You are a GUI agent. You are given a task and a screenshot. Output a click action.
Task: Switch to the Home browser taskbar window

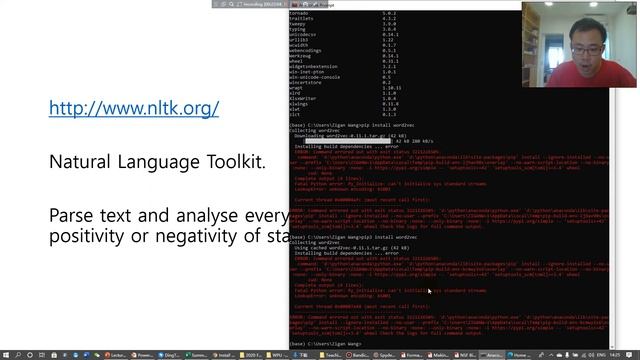click(518, 355)
